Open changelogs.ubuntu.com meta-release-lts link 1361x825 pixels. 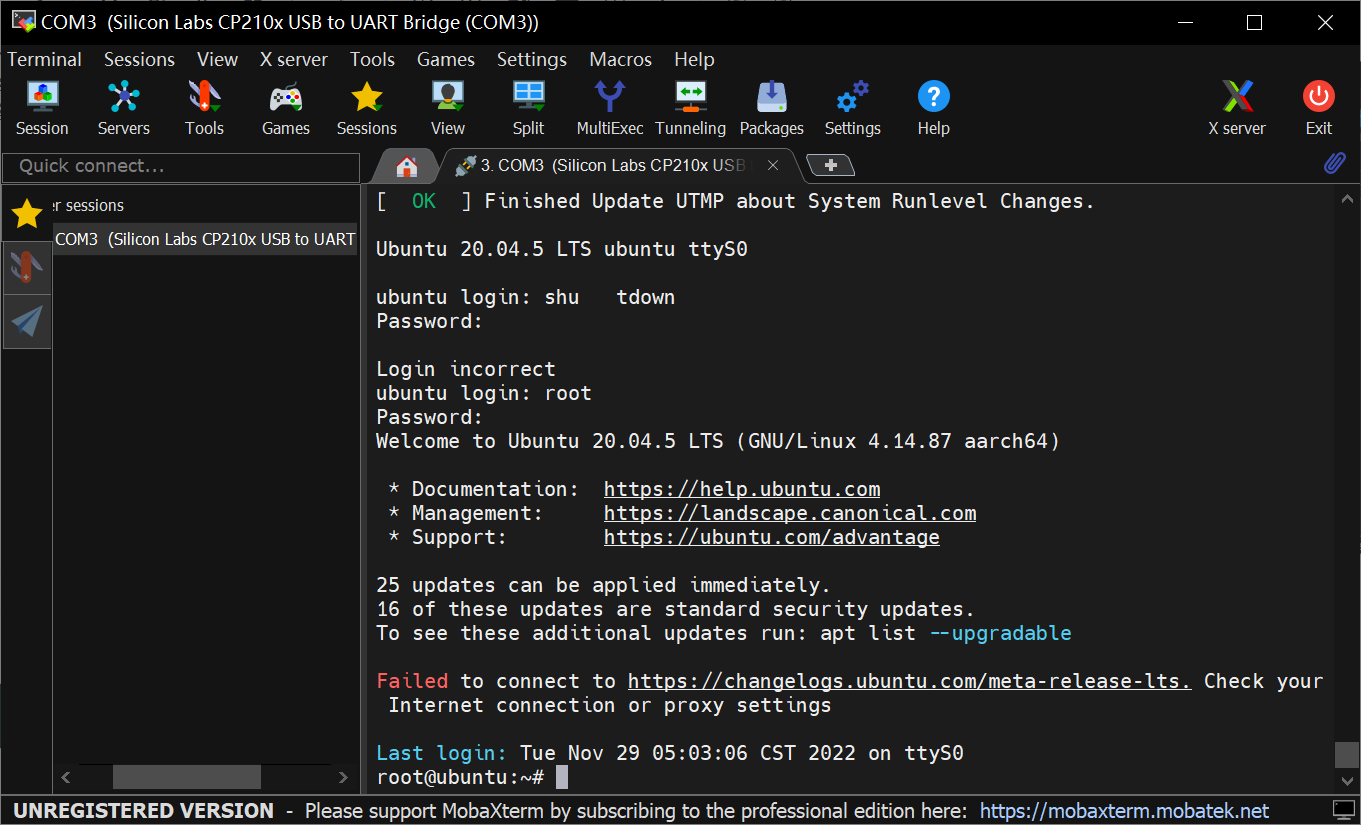pyautogui.click(x=909, y=681)
